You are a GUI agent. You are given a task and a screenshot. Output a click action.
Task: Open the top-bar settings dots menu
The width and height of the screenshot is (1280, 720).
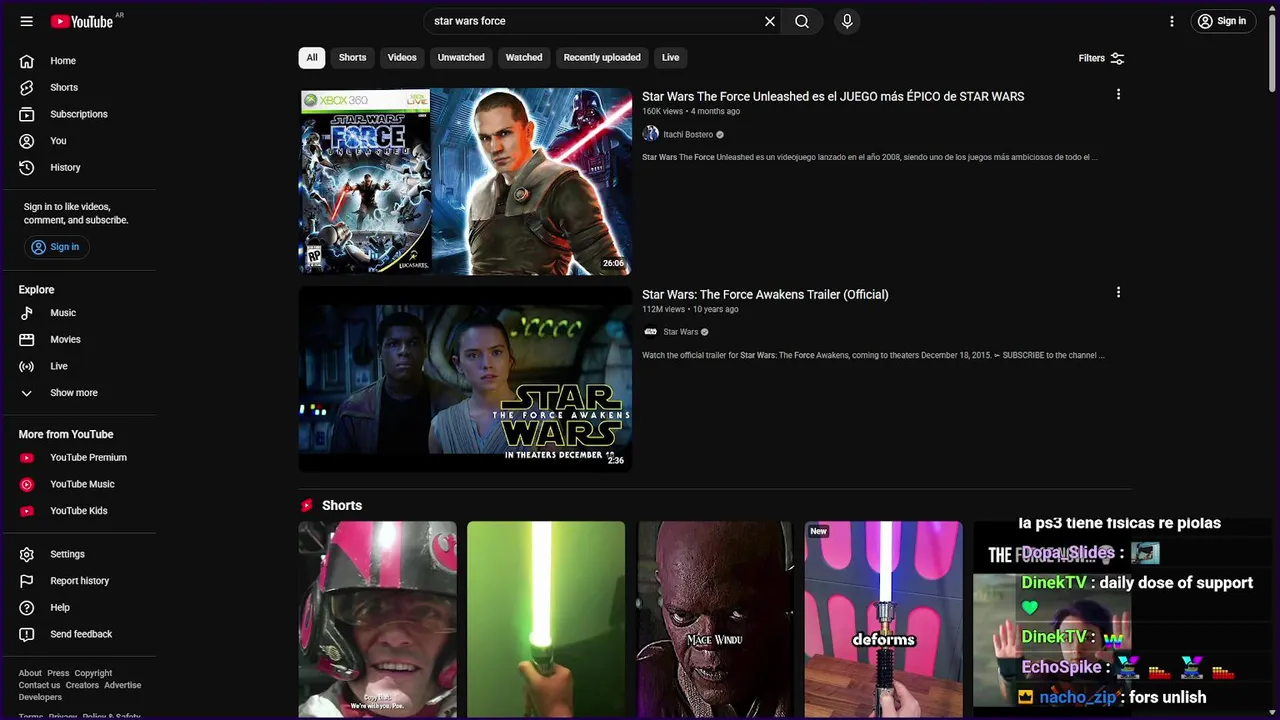1172,21
